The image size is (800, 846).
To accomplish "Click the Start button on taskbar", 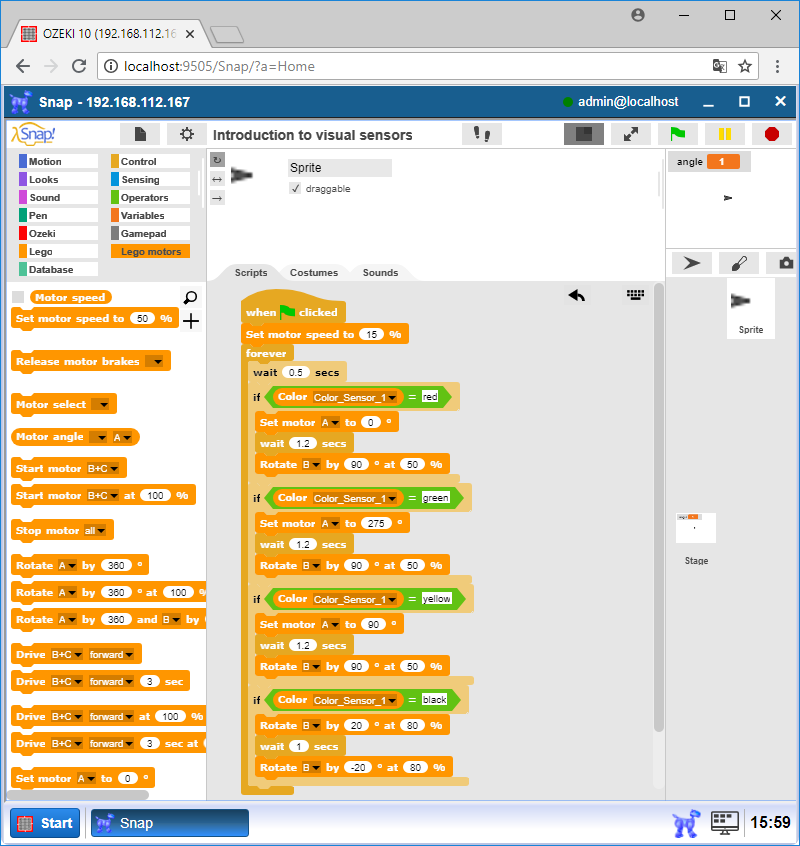I will 45,823.
